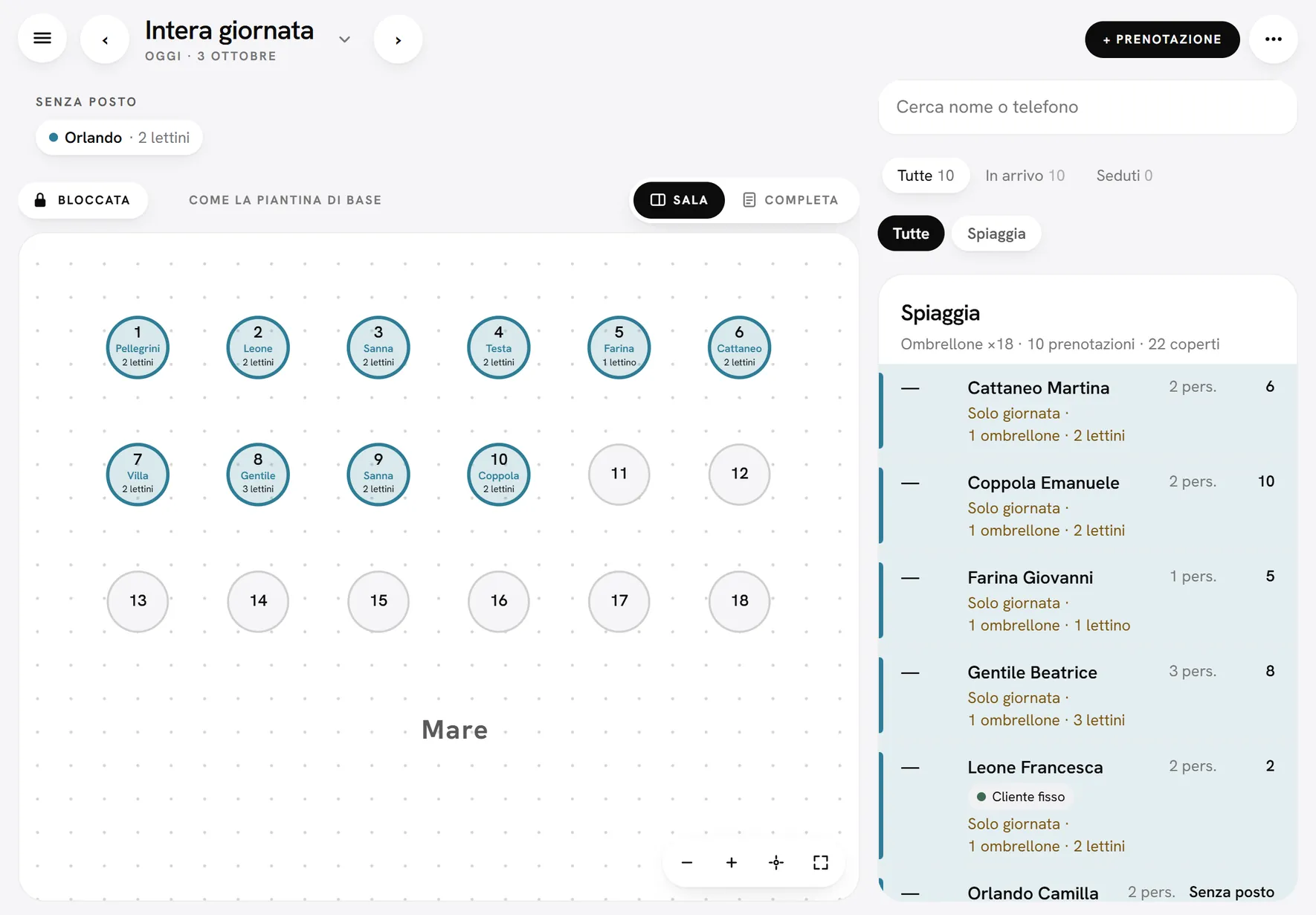Image resolution: width=1316 pixels, height=915 pixels.
Task: Filter area by Spiaggia pill
Action: (x=996, y=234)
